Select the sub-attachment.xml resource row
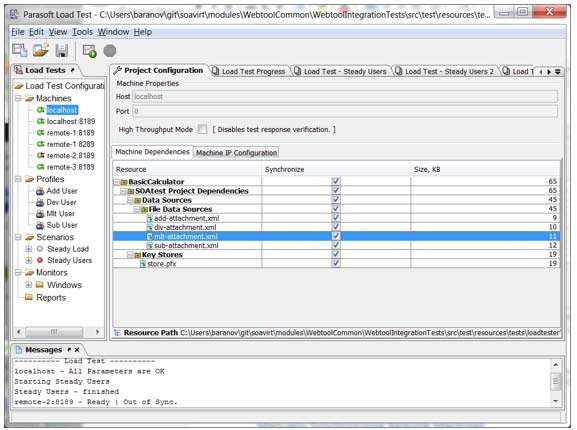The height and width of the screenshot is (430, 577). pyautogui.click(x=336, y=245)
